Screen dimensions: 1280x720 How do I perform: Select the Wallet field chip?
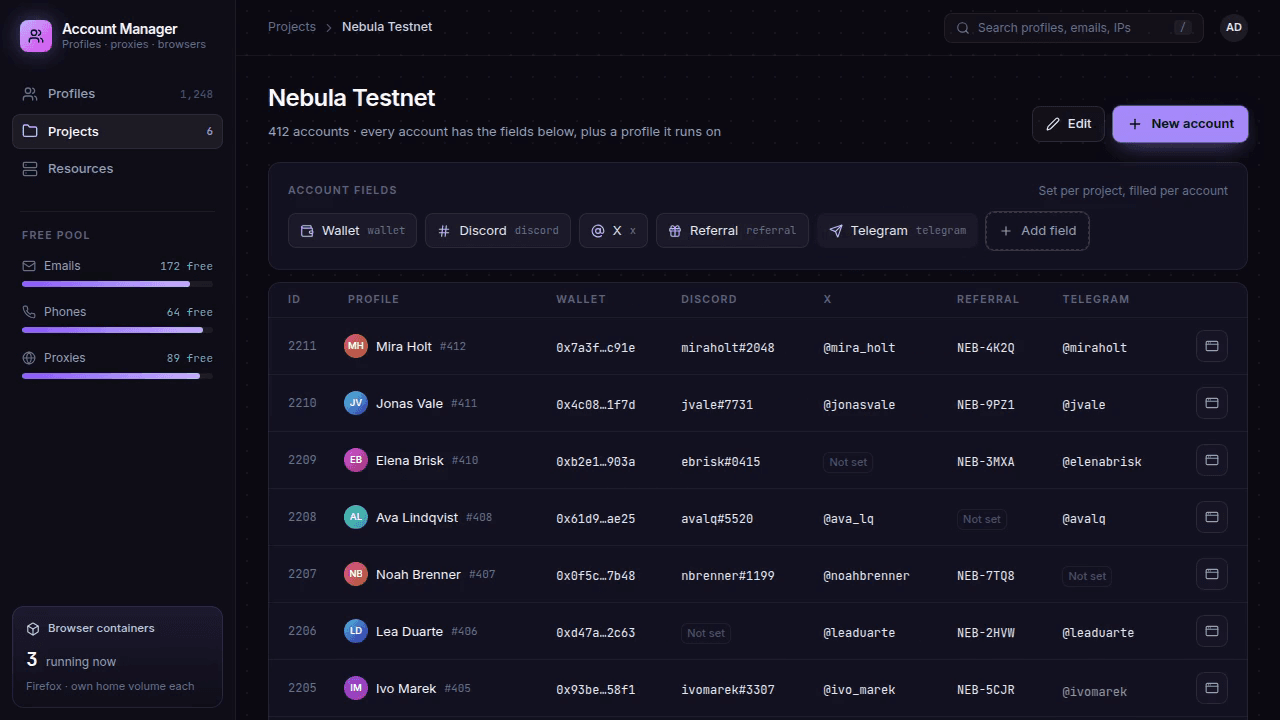coord(352,231)
